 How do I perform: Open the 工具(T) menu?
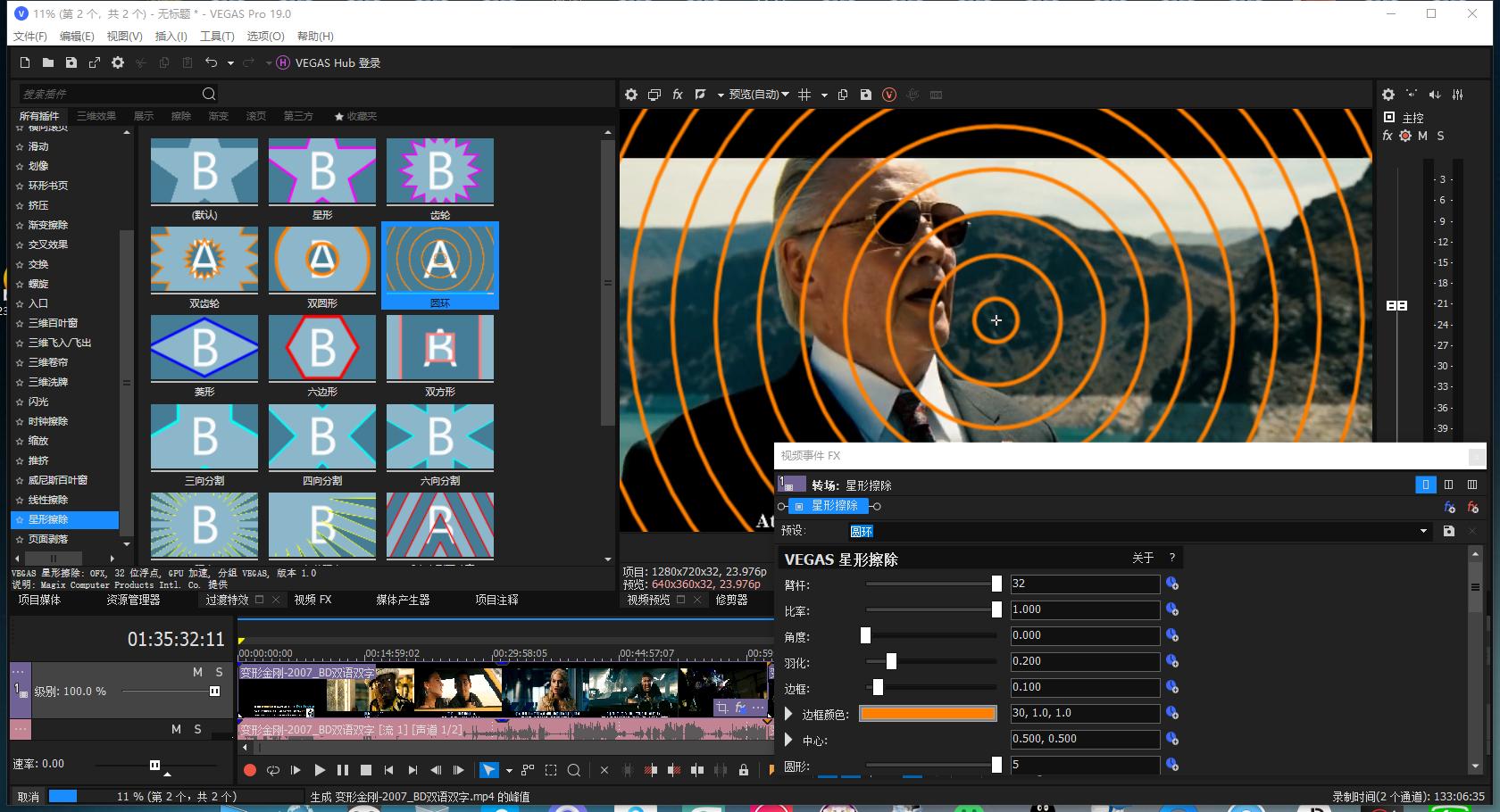[x=216, y=36]
